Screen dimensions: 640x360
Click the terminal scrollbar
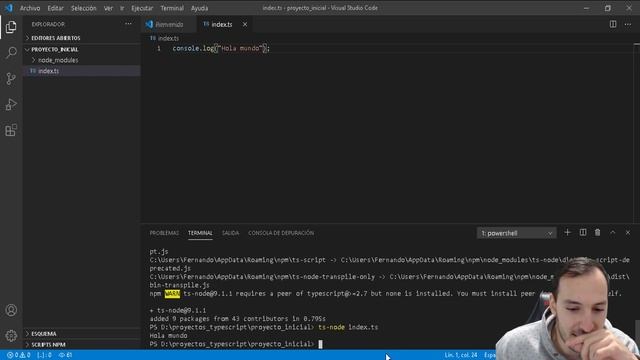coord(637,333)
